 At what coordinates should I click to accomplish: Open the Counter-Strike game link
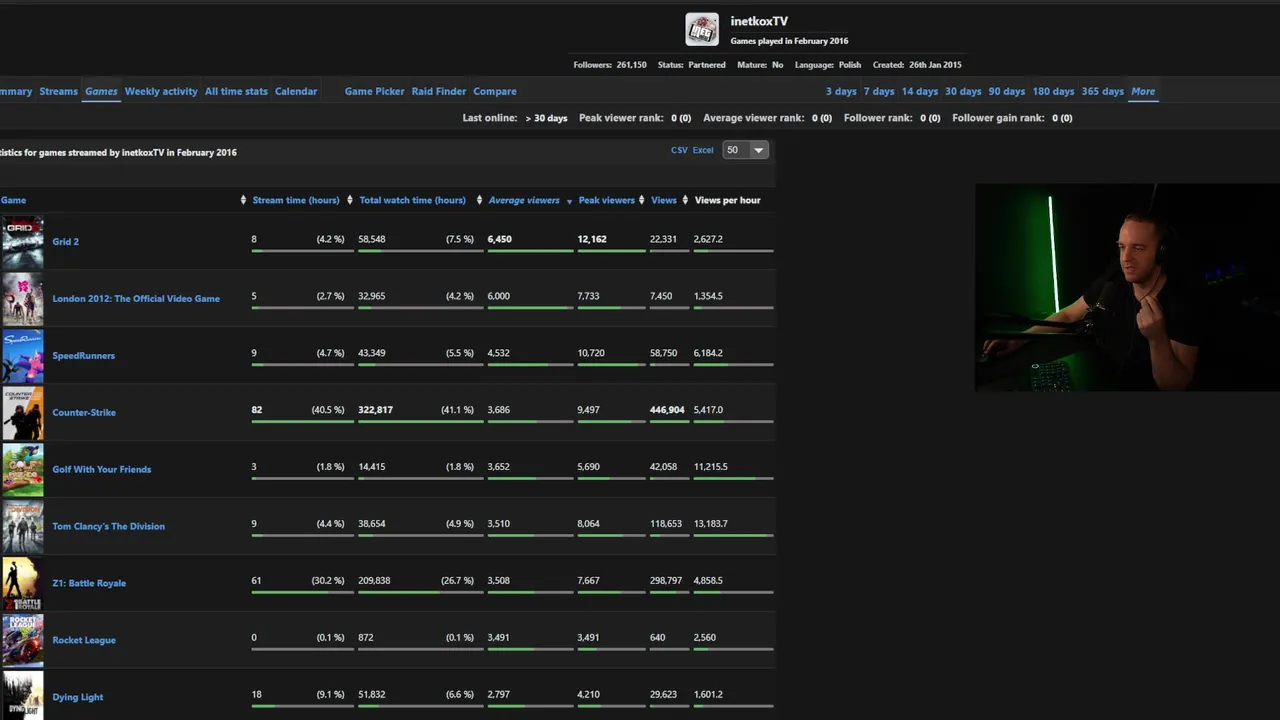[x=84, y=413]
